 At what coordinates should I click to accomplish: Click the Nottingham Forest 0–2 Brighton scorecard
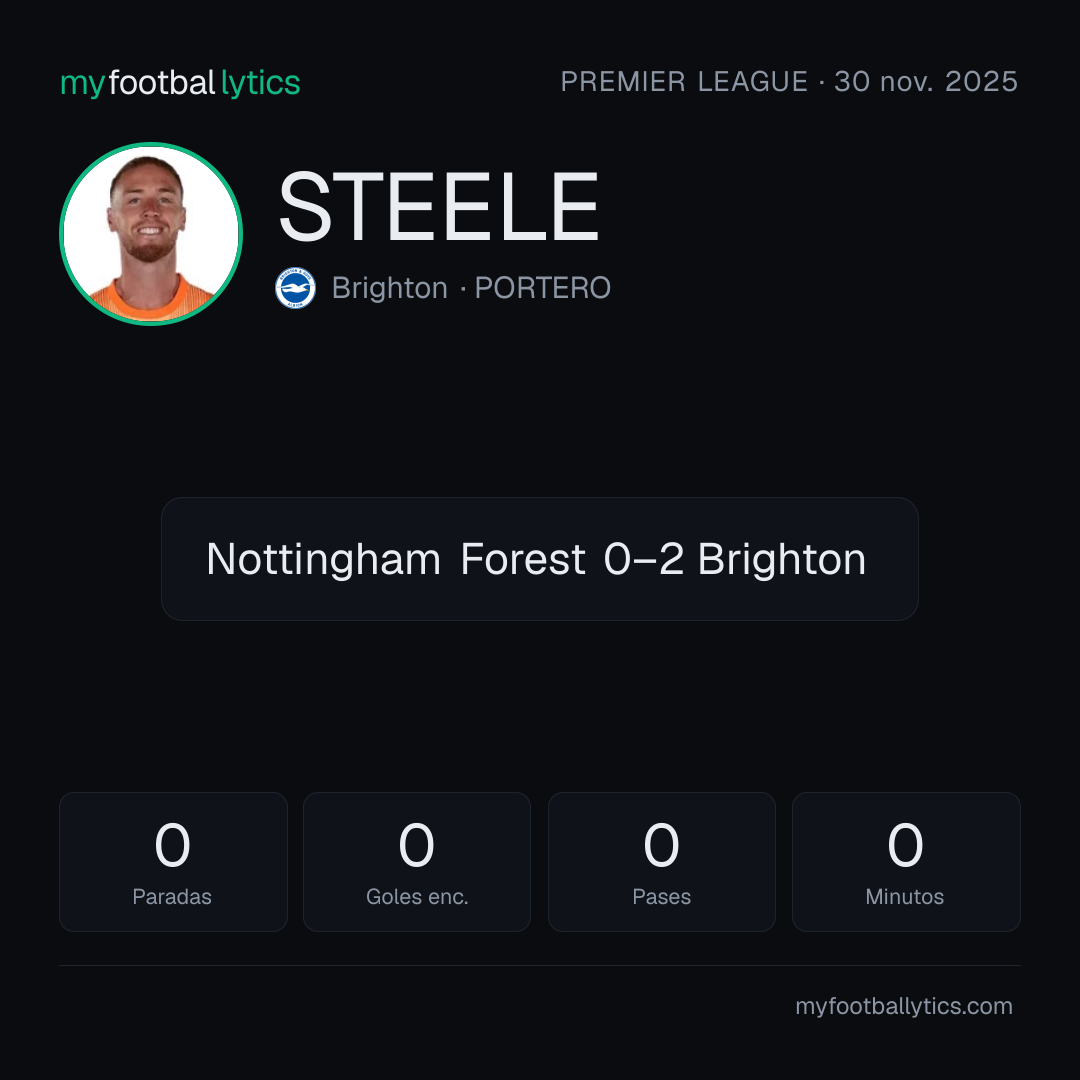[x=539, y=559]
